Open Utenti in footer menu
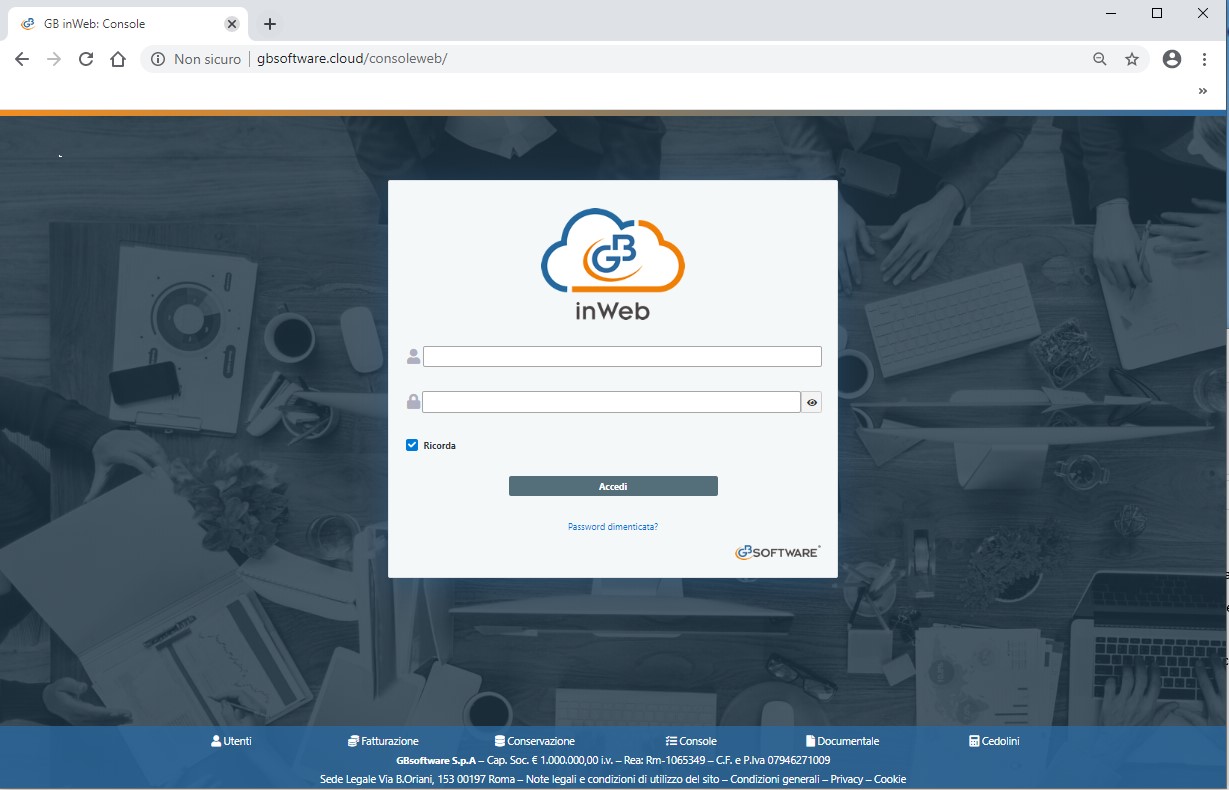 click(231, 741)
